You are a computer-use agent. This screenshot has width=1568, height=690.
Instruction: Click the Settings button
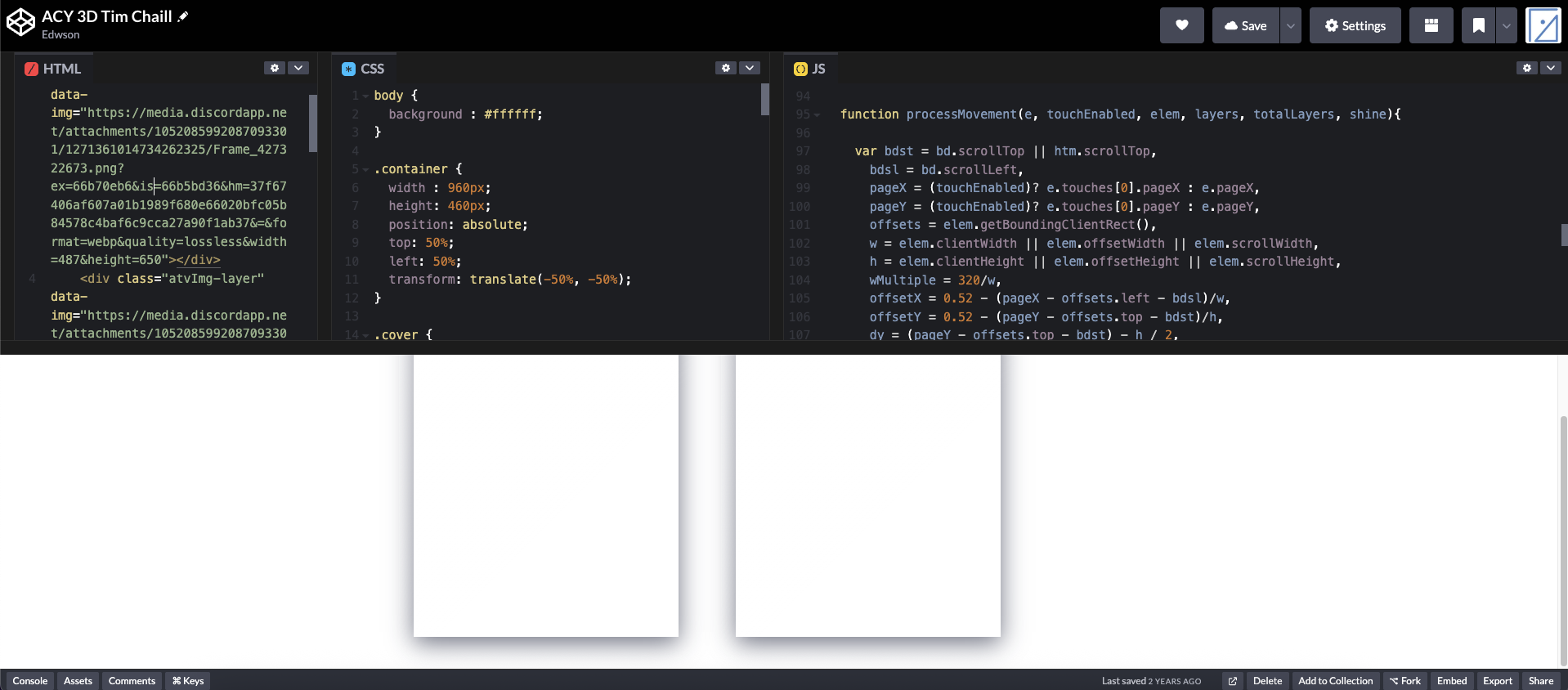[1355, 25]
